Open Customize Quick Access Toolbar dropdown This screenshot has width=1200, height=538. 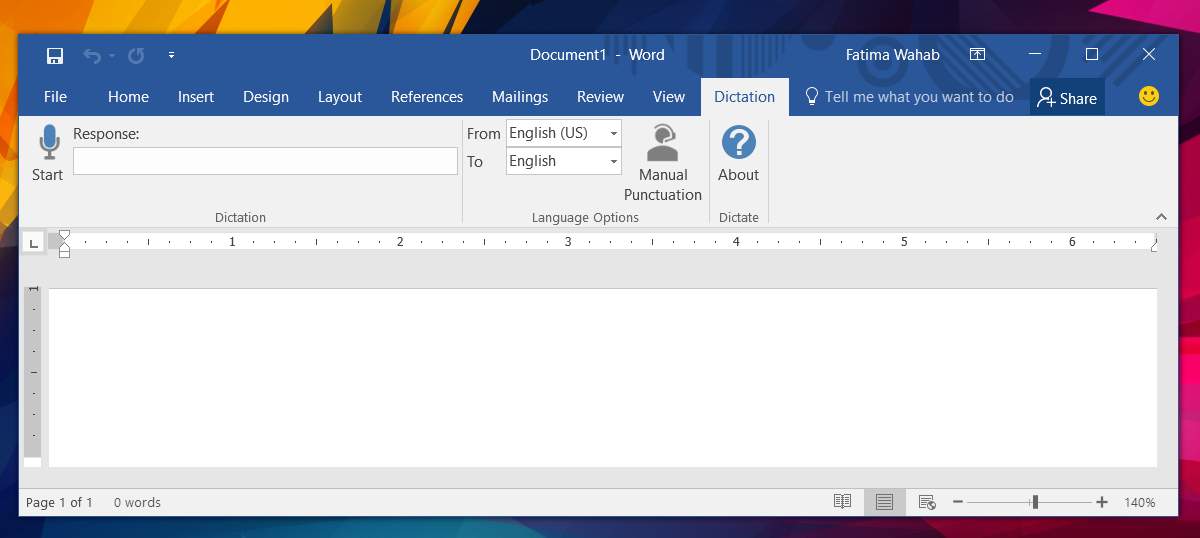click(x=171, y=56)
